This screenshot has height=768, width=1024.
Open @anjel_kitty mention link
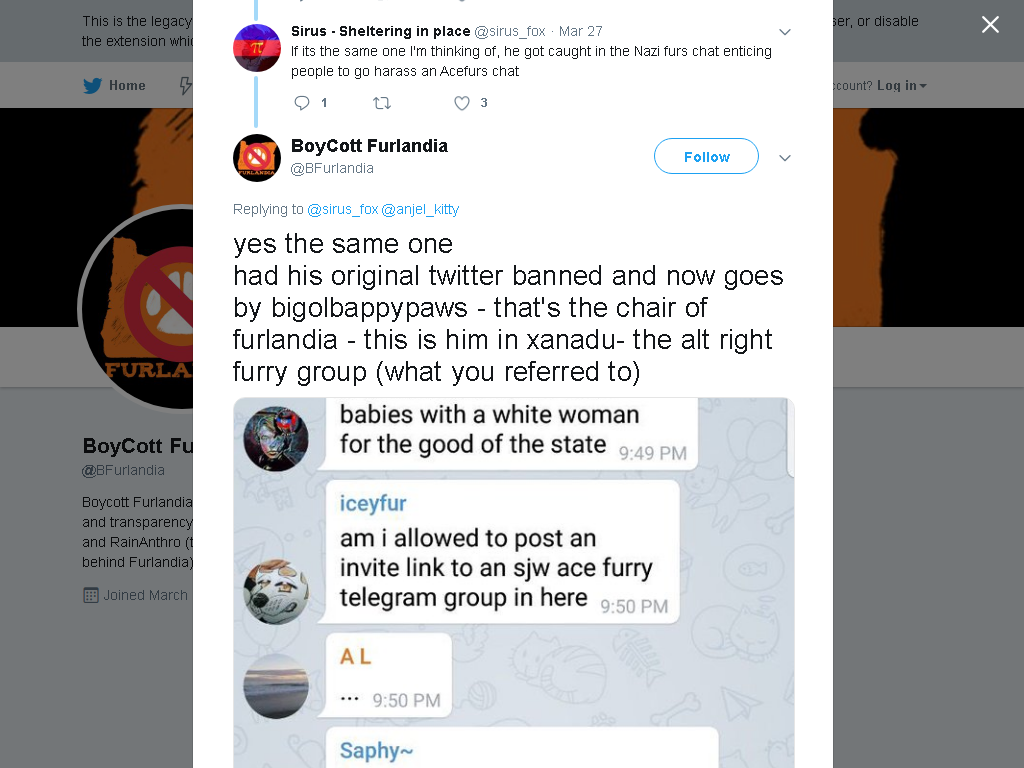click(x=420, y=209)
